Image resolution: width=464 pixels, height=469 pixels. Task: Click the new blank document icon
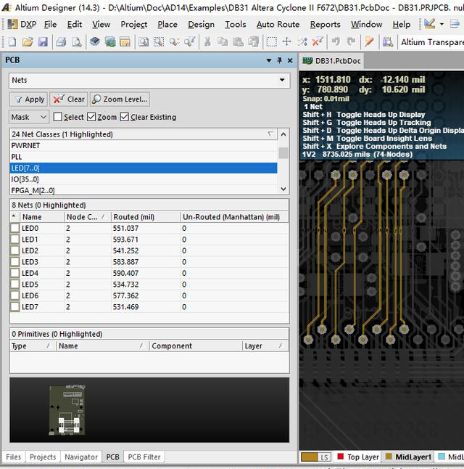[12, 42]
